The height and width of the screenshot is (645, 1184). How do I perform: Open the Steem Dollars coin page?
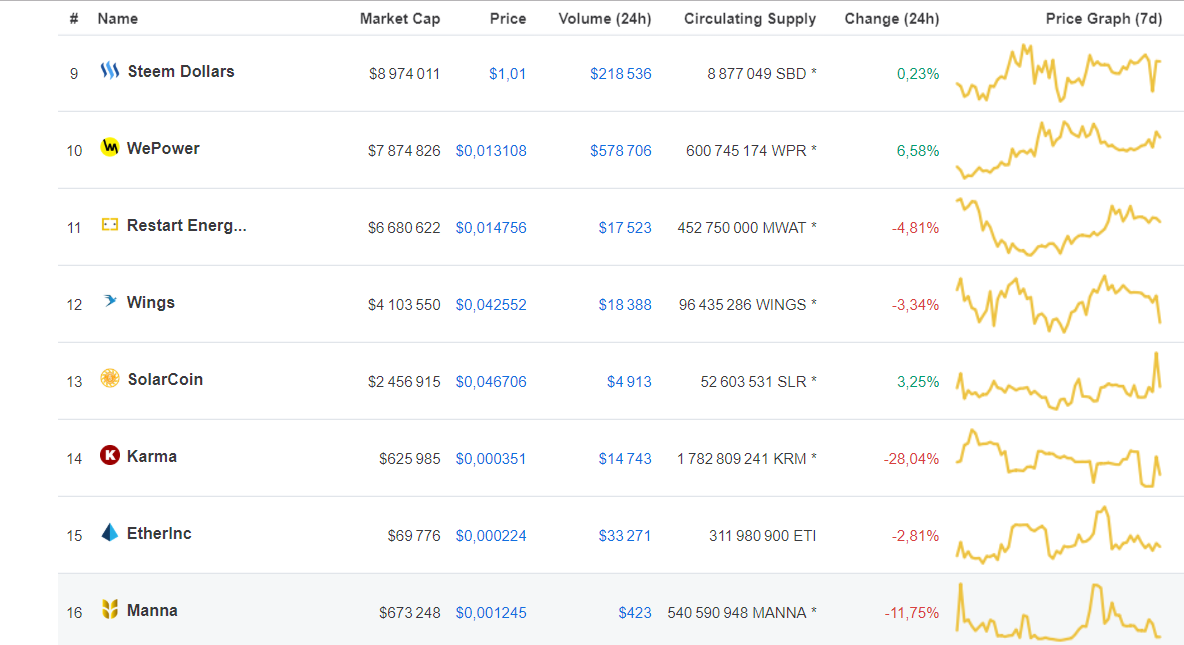[180, 72]
